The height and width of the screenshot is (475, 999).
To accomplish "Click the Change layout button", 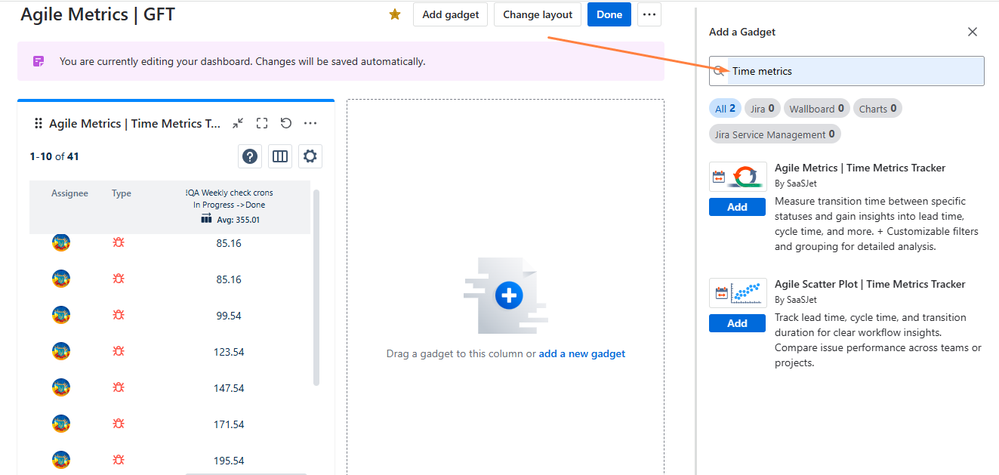I will 538,15.
